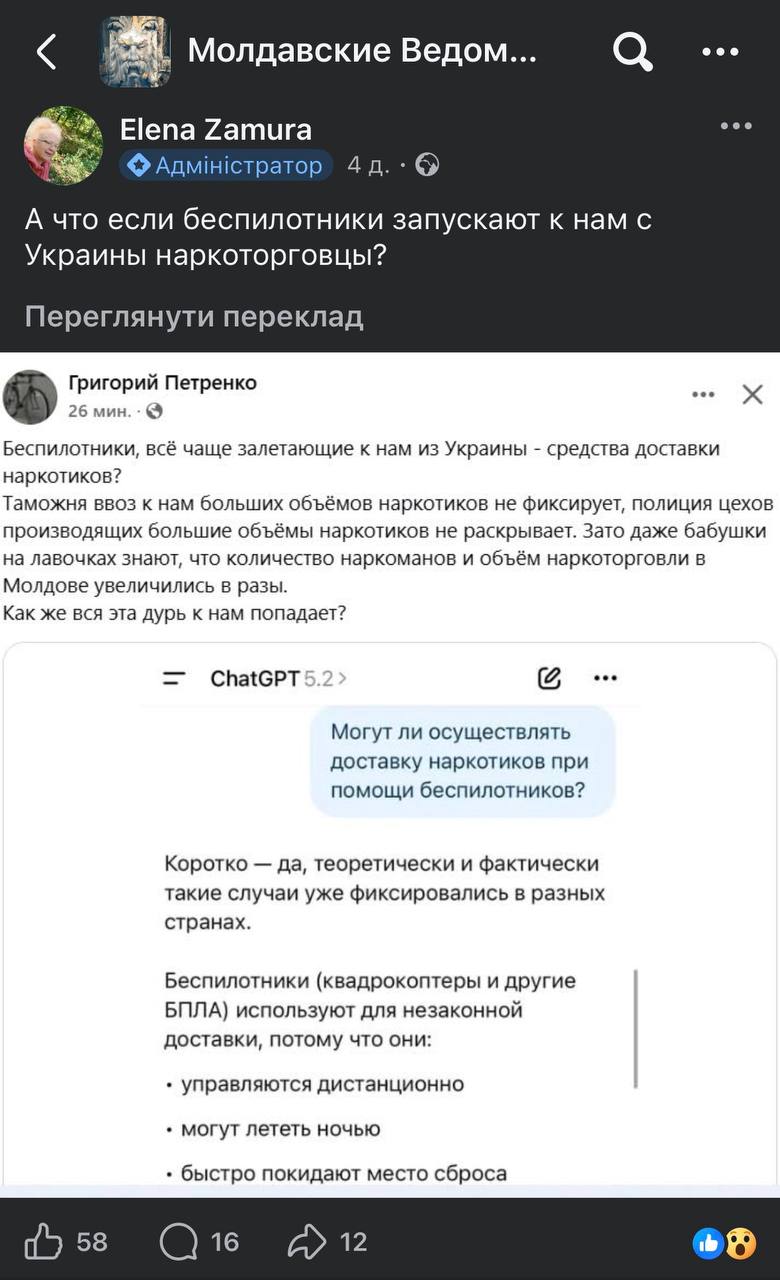Open comments via speech bubble icon
The height and width of the screenshot is (1280, 780).
click(179, 1242)
